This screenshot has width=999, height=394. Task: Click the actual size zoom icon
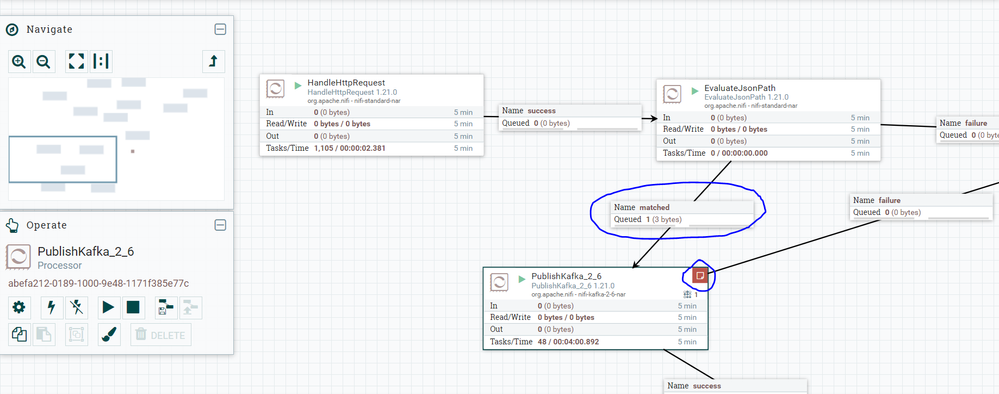[x=101, y=62]
